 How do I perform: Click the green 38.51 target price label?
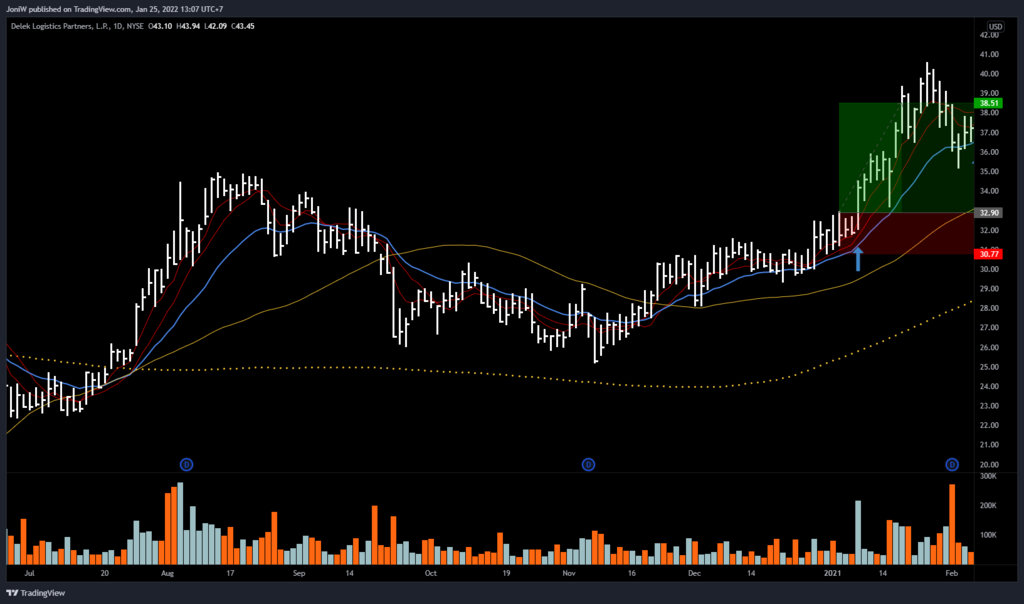(989, 103)
